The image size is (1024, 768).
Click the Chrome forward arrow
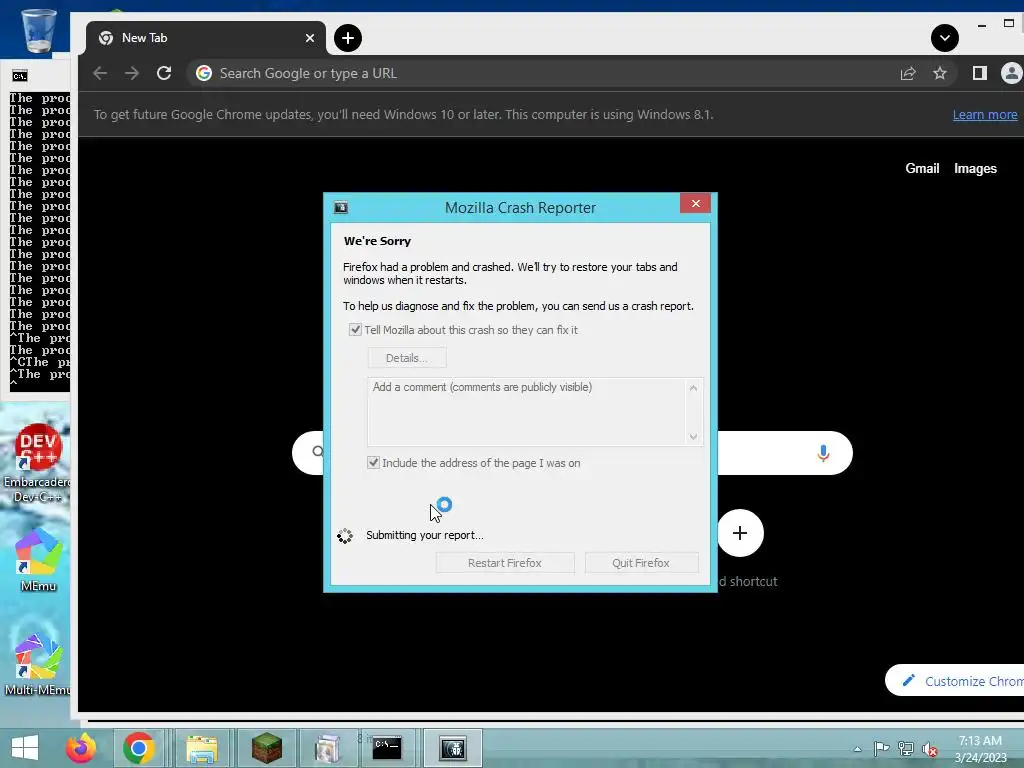click(132, 73)
